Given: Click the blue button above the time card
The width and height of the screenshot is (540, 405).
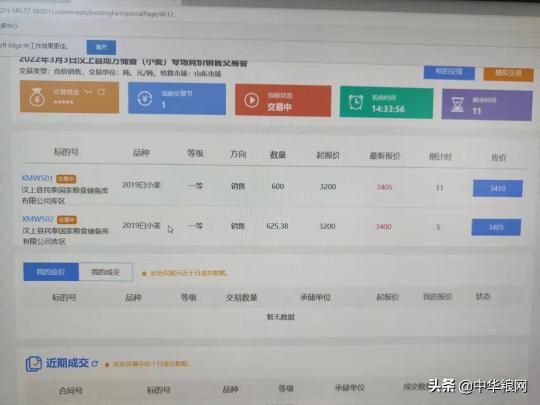Looking at the screenshot, I should 449,72.
